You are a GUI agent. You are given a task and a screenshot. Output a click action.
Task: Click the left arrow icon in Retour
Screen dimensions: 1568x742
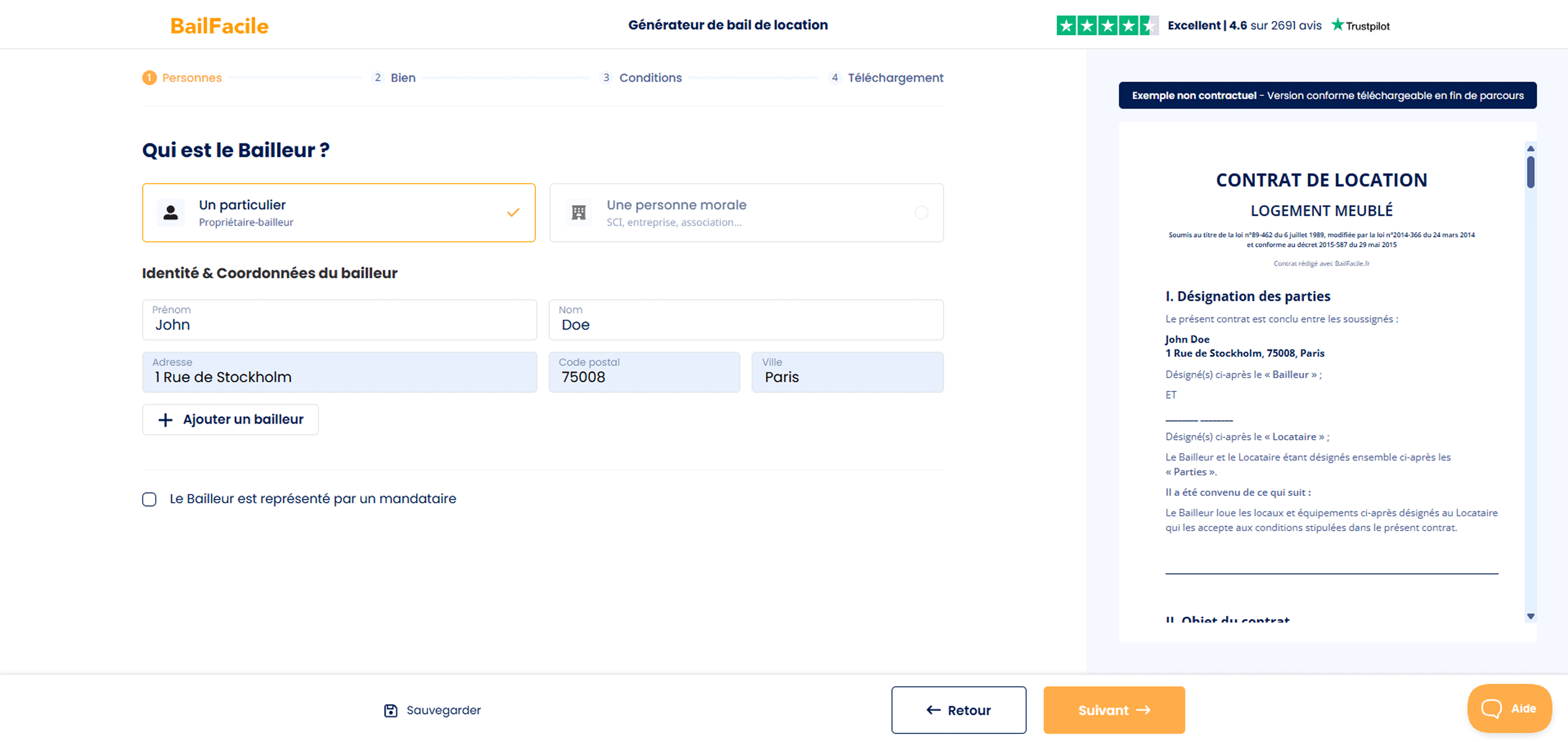934,710
